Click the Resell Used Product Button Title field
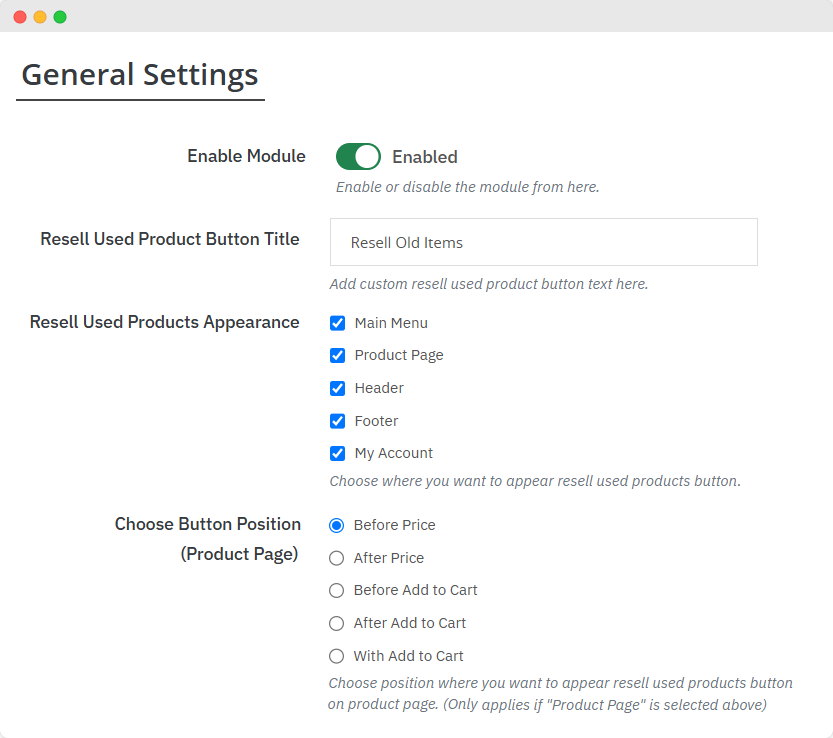 [x=543, y=242]
